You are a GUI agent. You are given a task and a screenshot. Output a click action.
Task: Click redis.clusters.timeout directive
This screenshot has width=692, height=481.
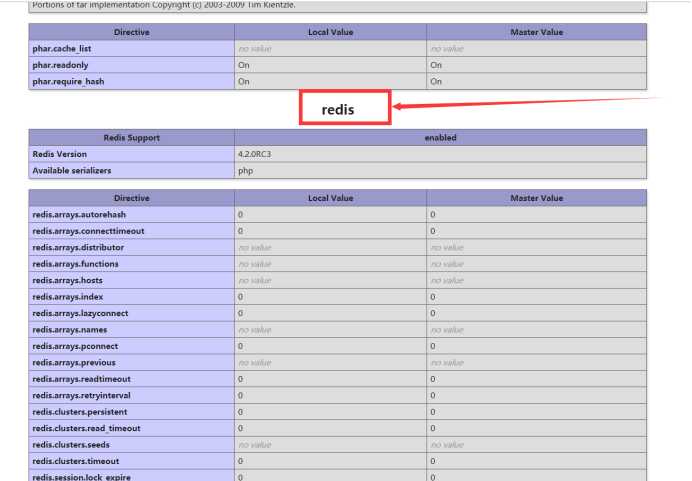[76, 461]
